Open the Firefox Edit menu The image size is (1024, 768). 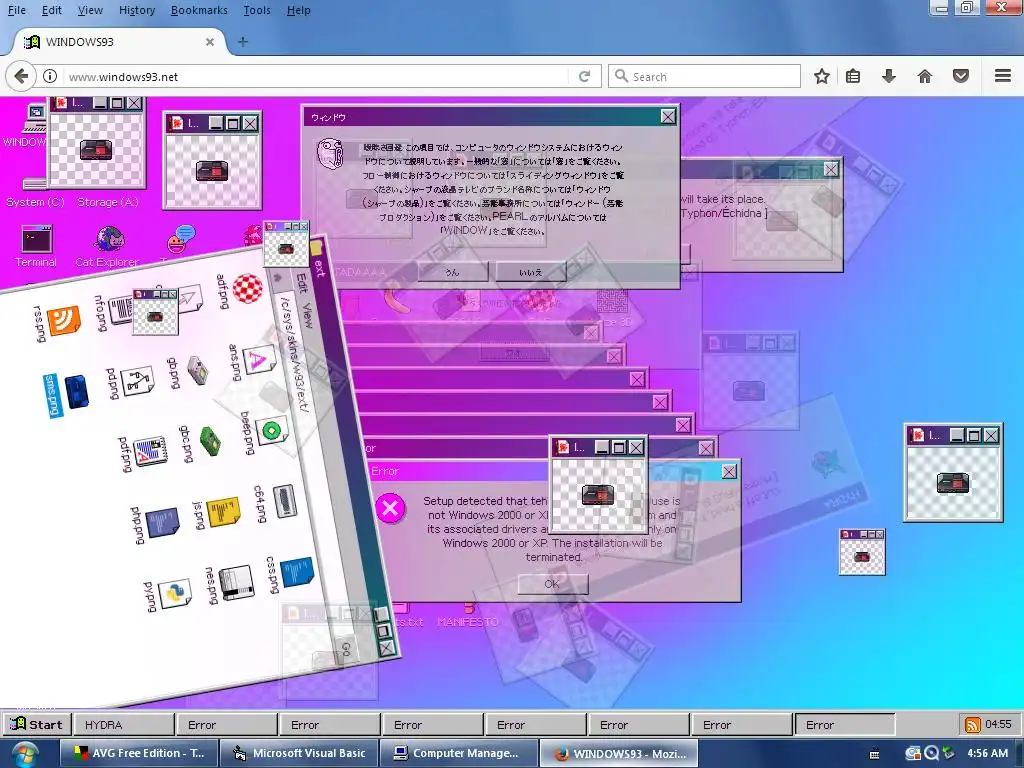coord(52,10)
